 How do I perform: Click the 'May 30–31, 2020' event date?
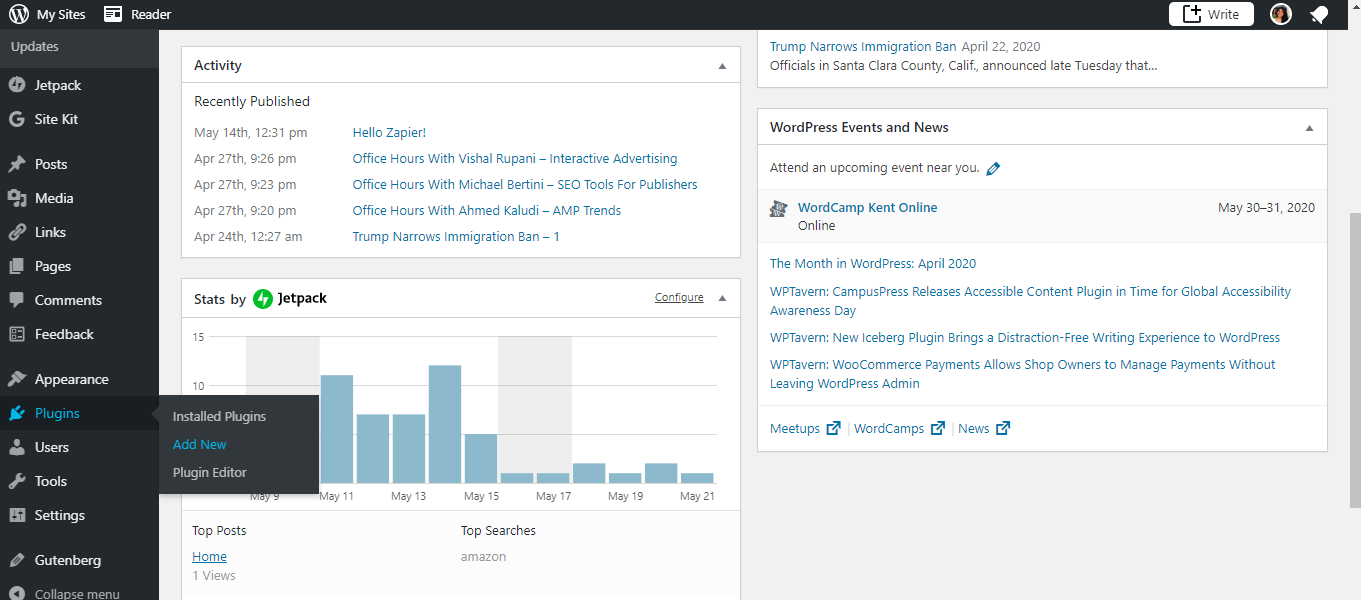click(x=1267, y=207)
